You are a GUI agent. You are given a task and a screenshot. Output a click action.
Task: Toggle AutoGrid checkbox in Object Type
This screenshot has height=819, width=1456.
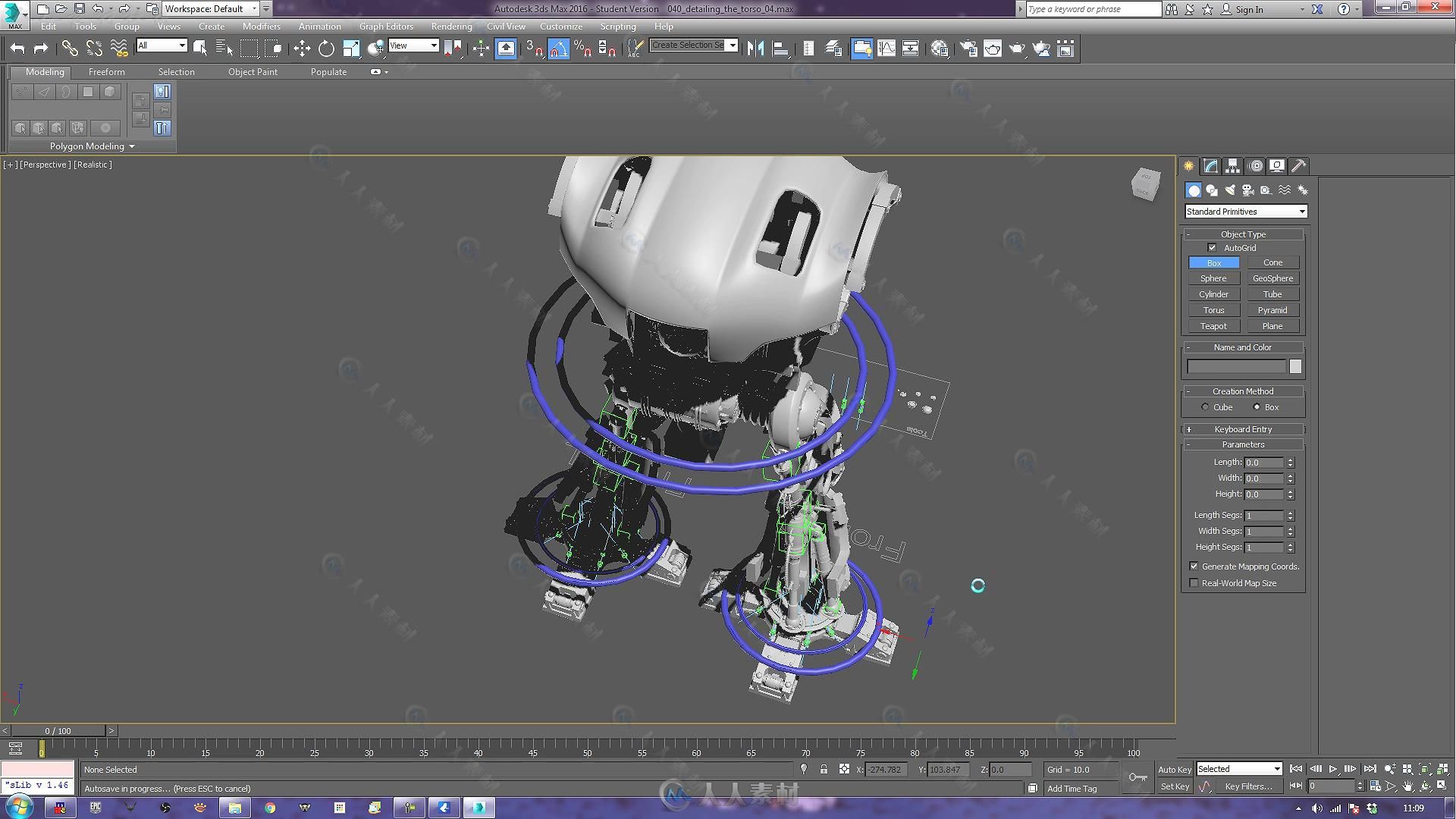coord(1215,247)
